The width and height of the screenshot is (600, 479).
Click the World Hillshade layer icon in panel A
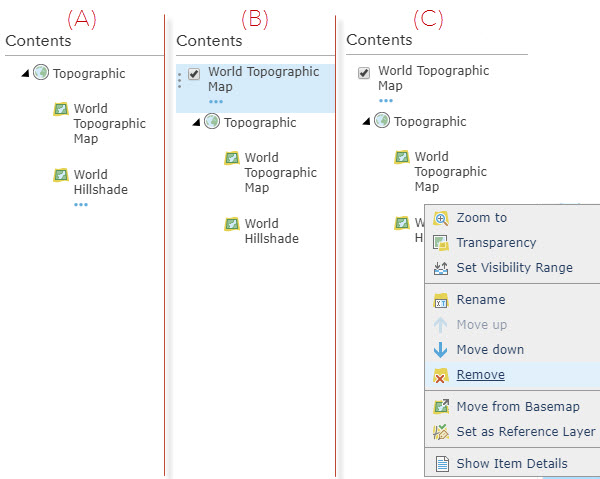(60, 175)
